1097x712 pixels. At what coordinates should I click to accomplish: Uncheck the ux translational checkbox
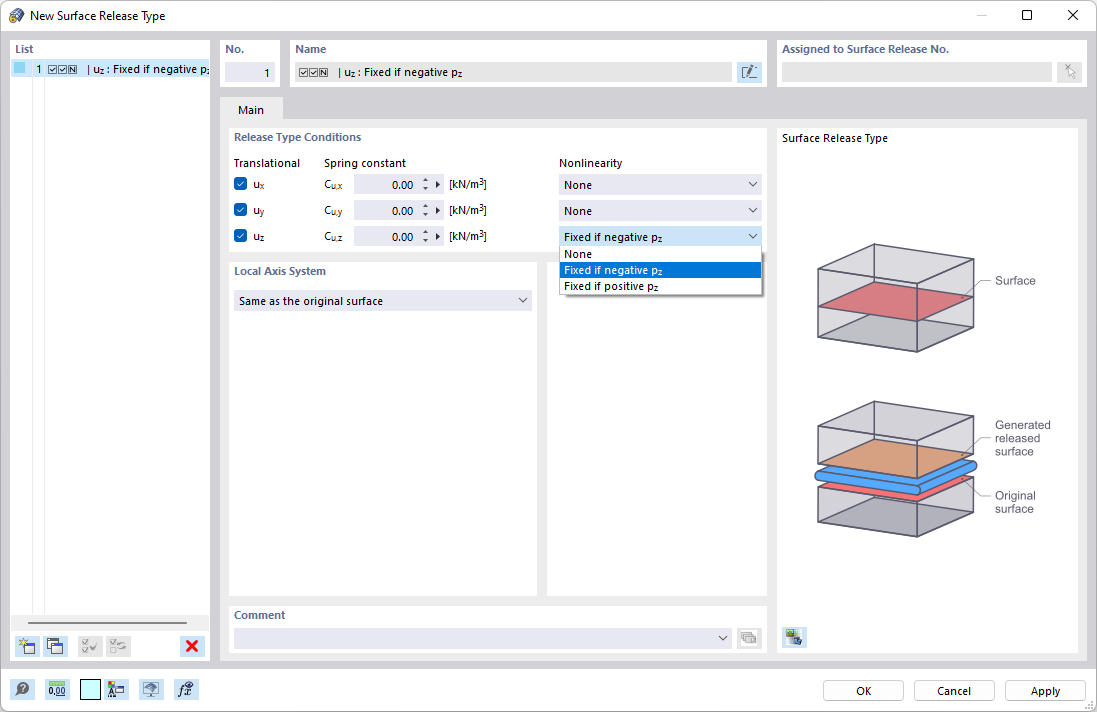click(x=241, y=184)
